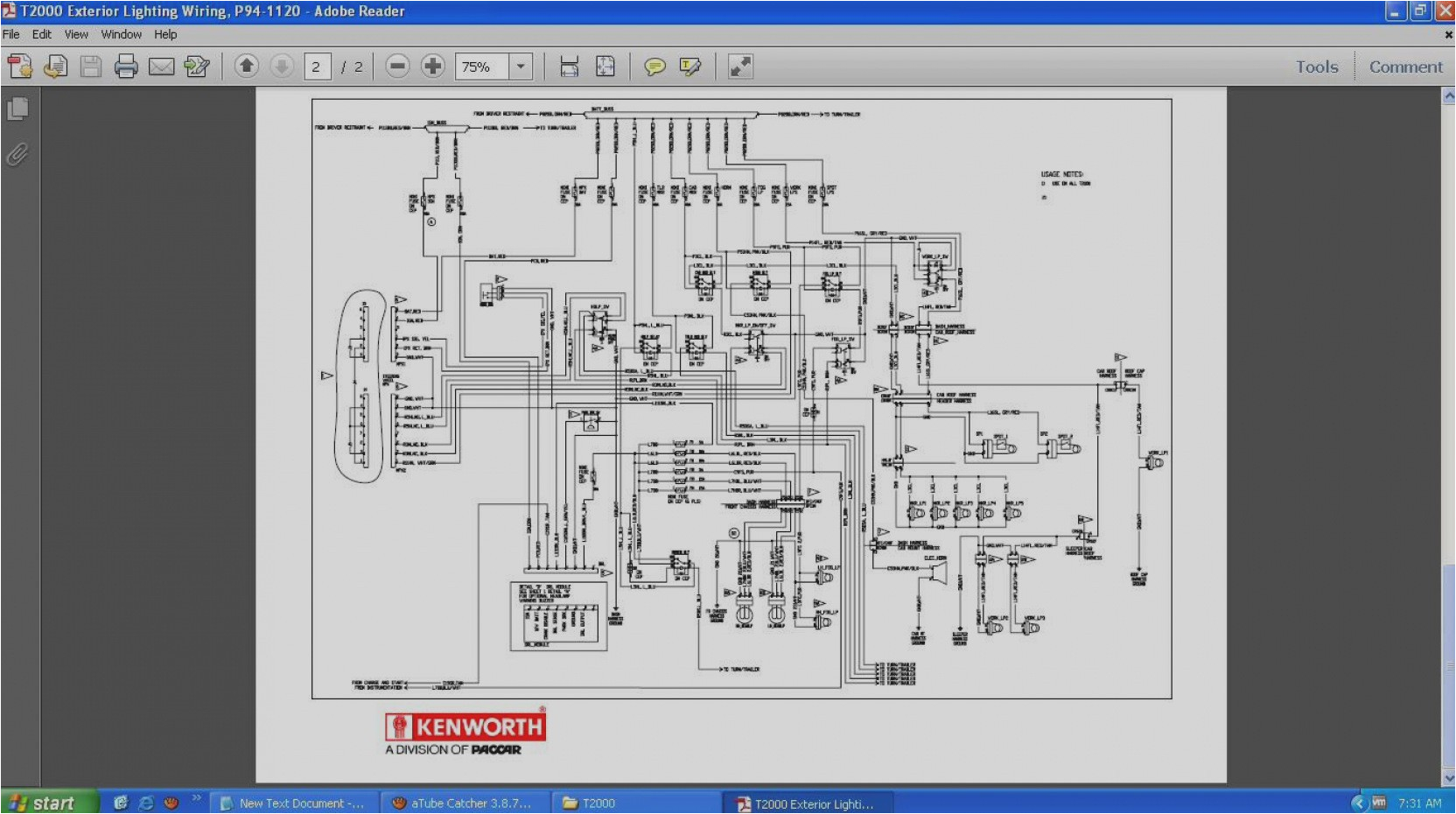Go to previous page with up arrow
The width and height of the screenshot is (1456, 814).
point(247,67)
